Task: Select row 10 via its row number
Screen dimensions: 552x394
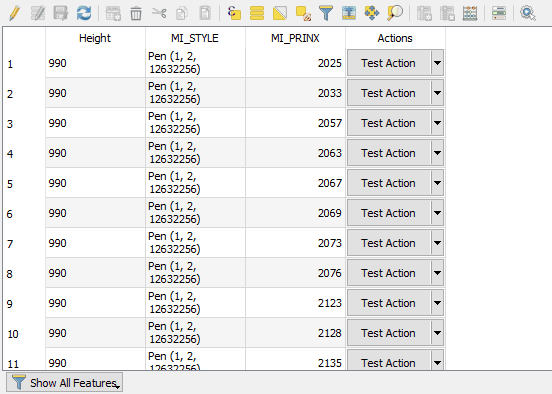Action: (x=24, y=333)
